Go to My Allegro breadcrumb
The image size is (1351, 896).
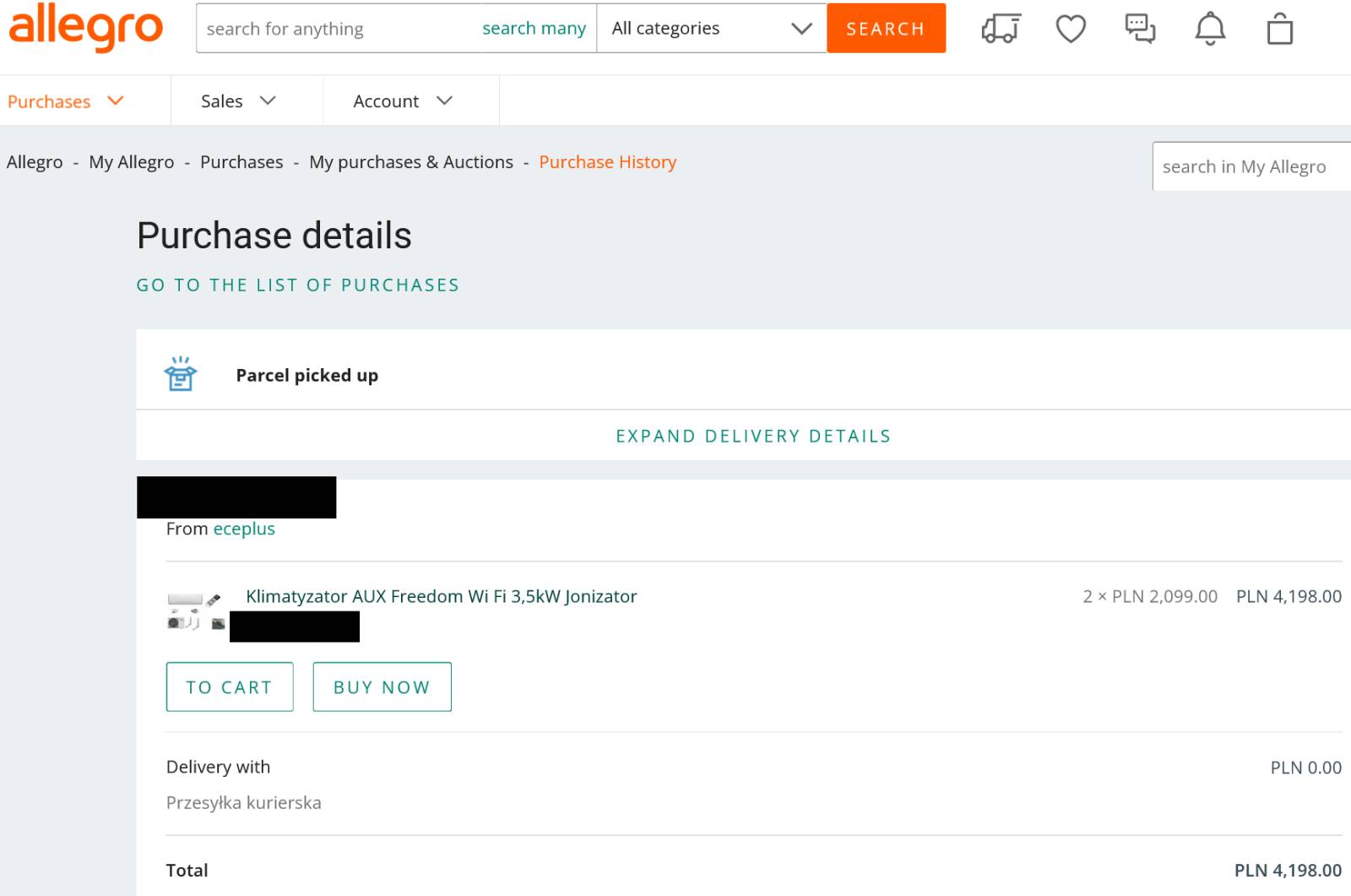point(132,162)
